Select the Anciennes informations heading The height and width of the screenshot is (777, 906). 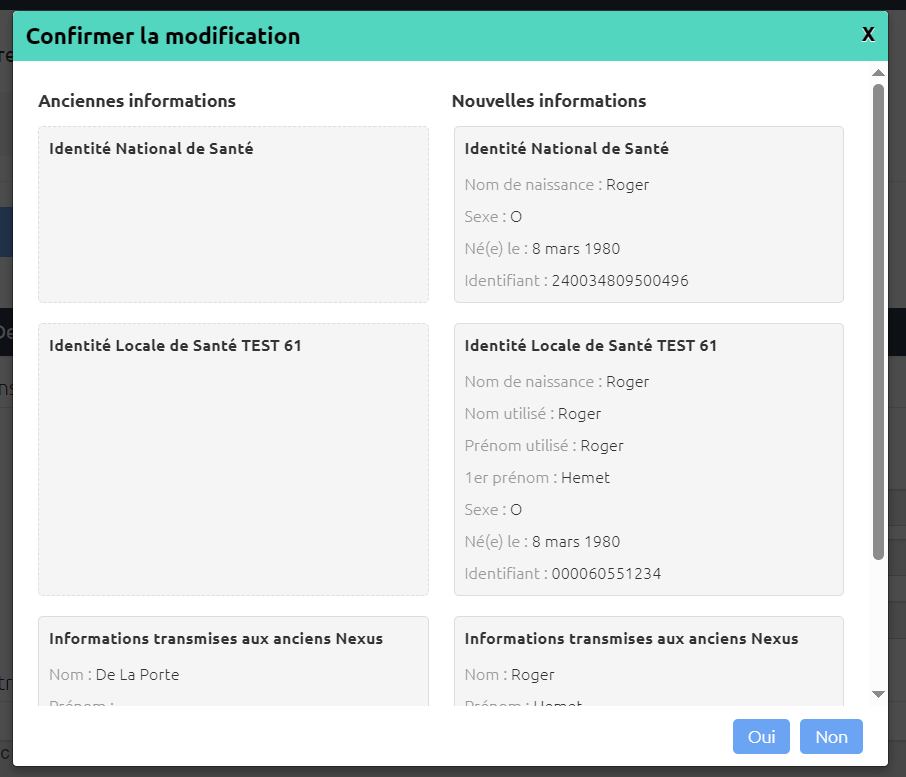[x=137, y=101]
